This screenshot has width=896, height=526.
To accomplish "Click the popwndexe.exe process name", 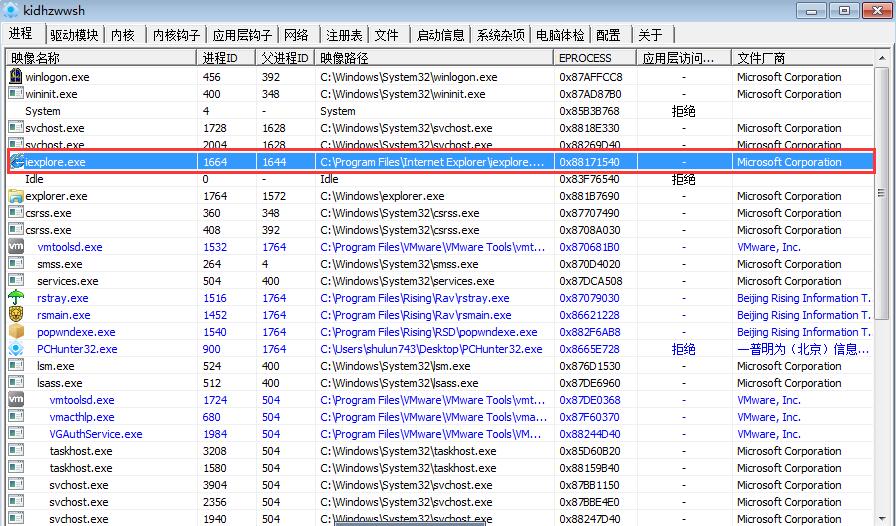I will point(76,332).
